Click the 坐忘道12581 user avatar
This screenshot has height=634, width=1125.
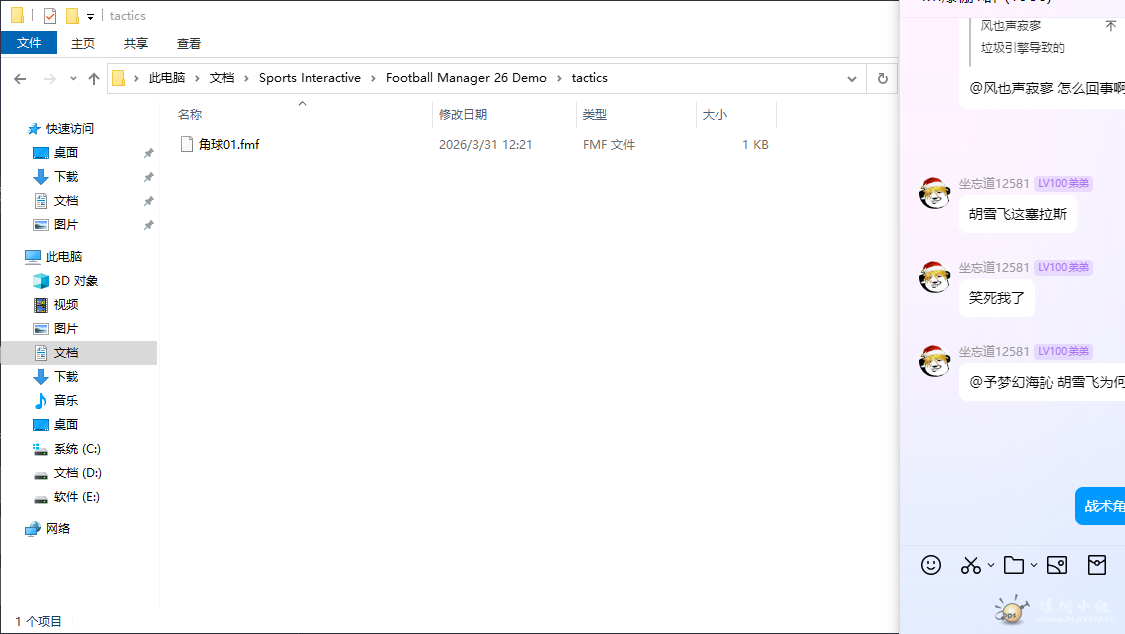(x=934, y=192)
